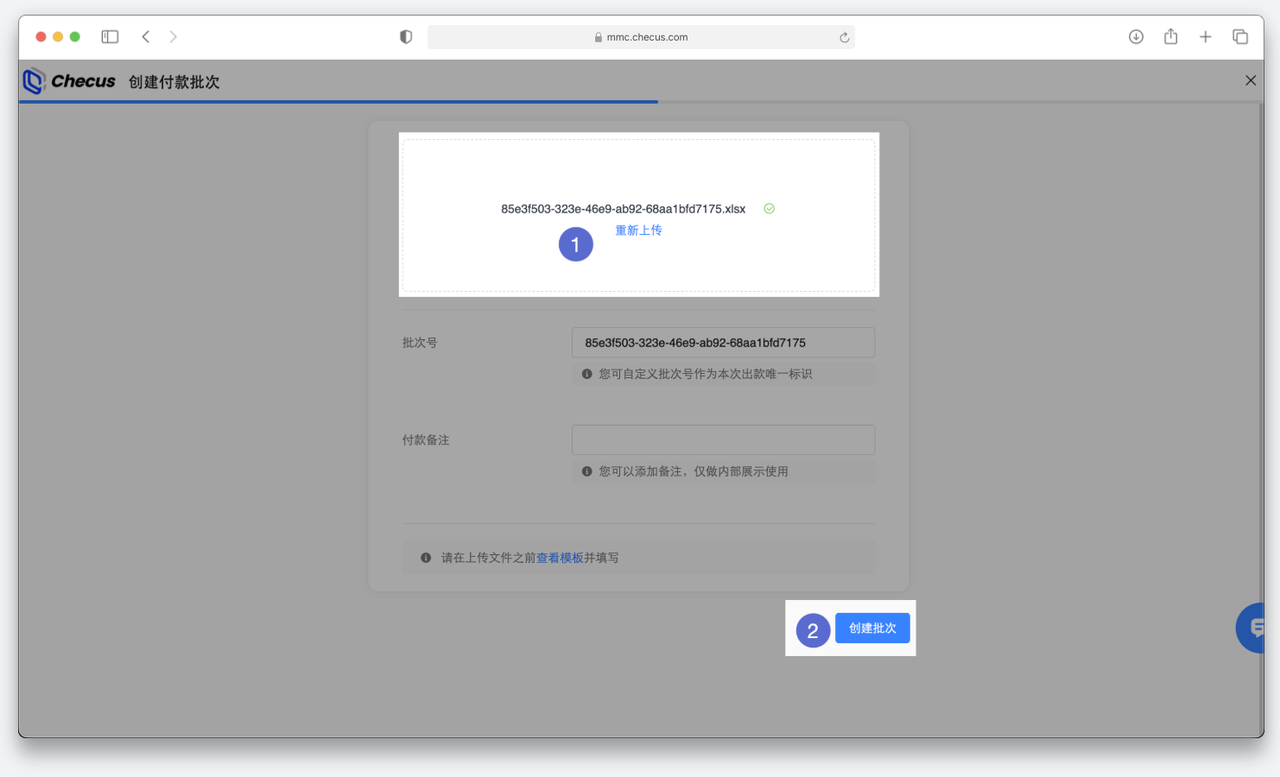Open the privacy shield report
The width and height of the screenshot is (1280, 777).
(x=406, y=37)
